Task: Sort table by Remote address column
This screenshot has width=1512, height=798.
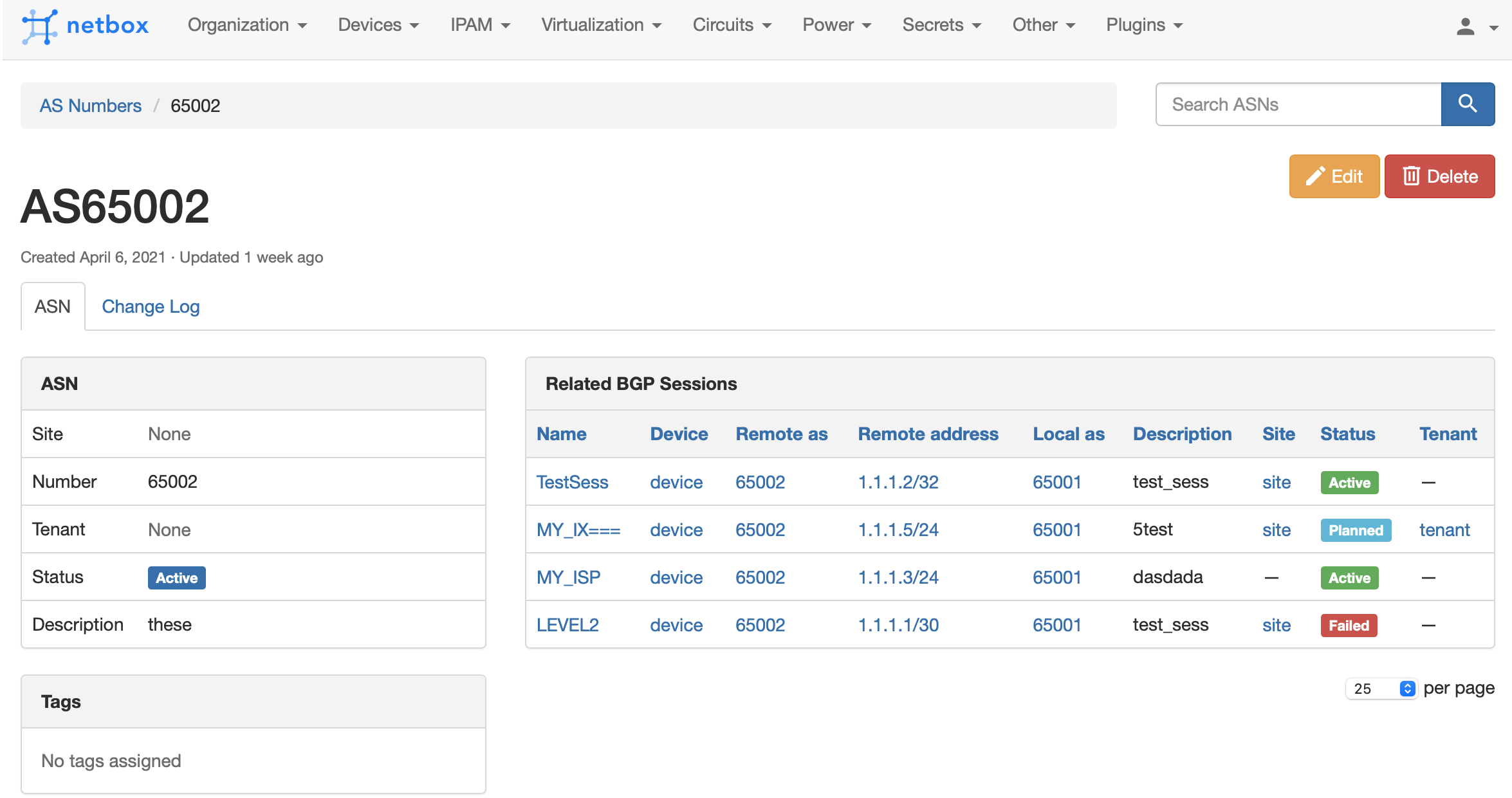Action: pyautogui.click(x=928, y=434)
